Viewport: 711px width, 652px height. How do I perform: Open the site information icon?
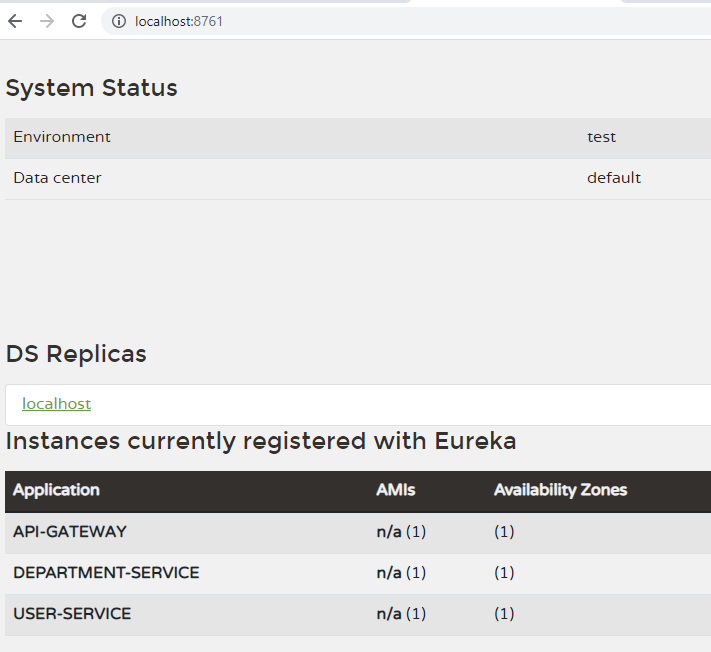click(x=119, y=21)
